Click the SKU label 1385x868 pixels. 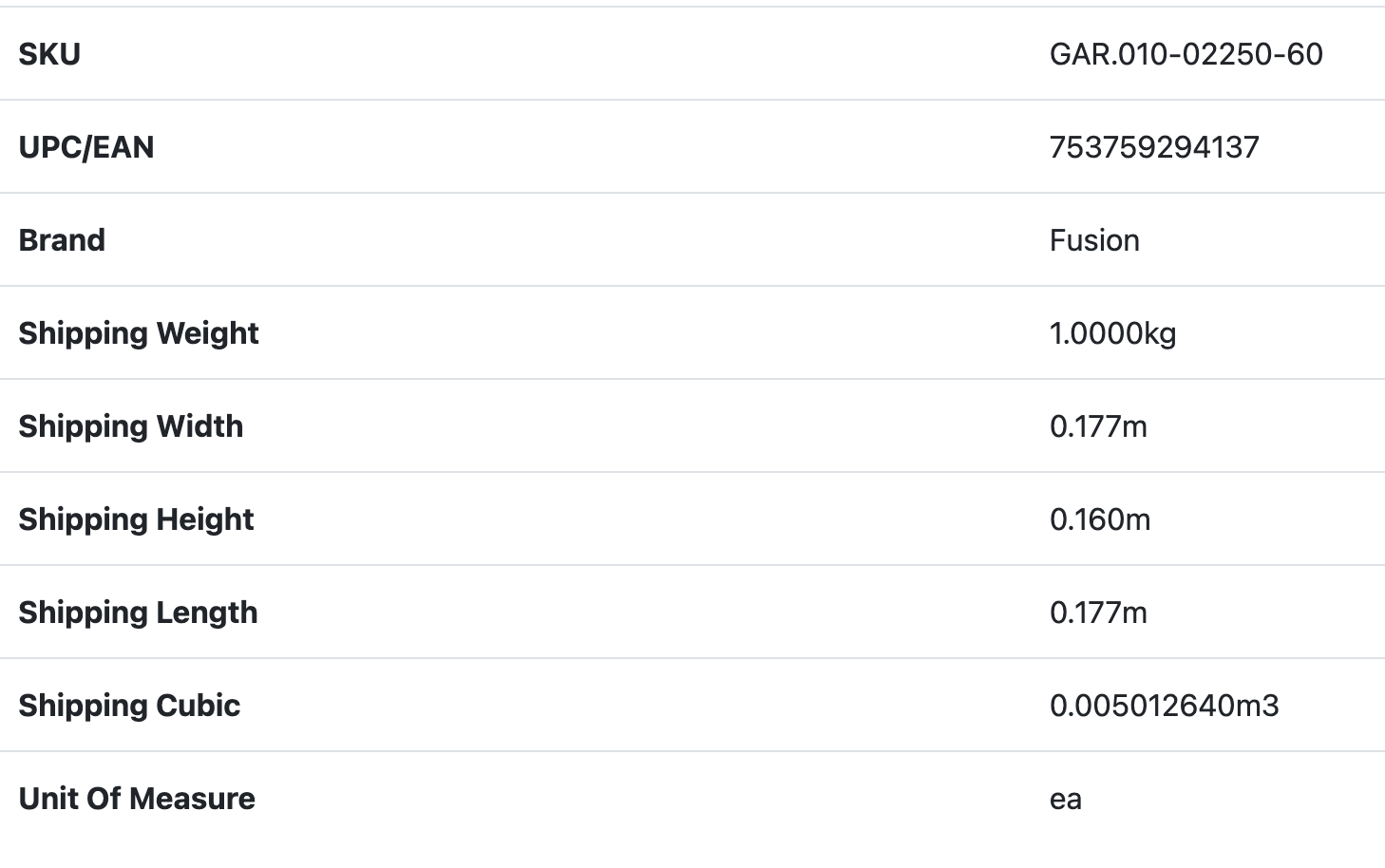(x=49, y=54)
